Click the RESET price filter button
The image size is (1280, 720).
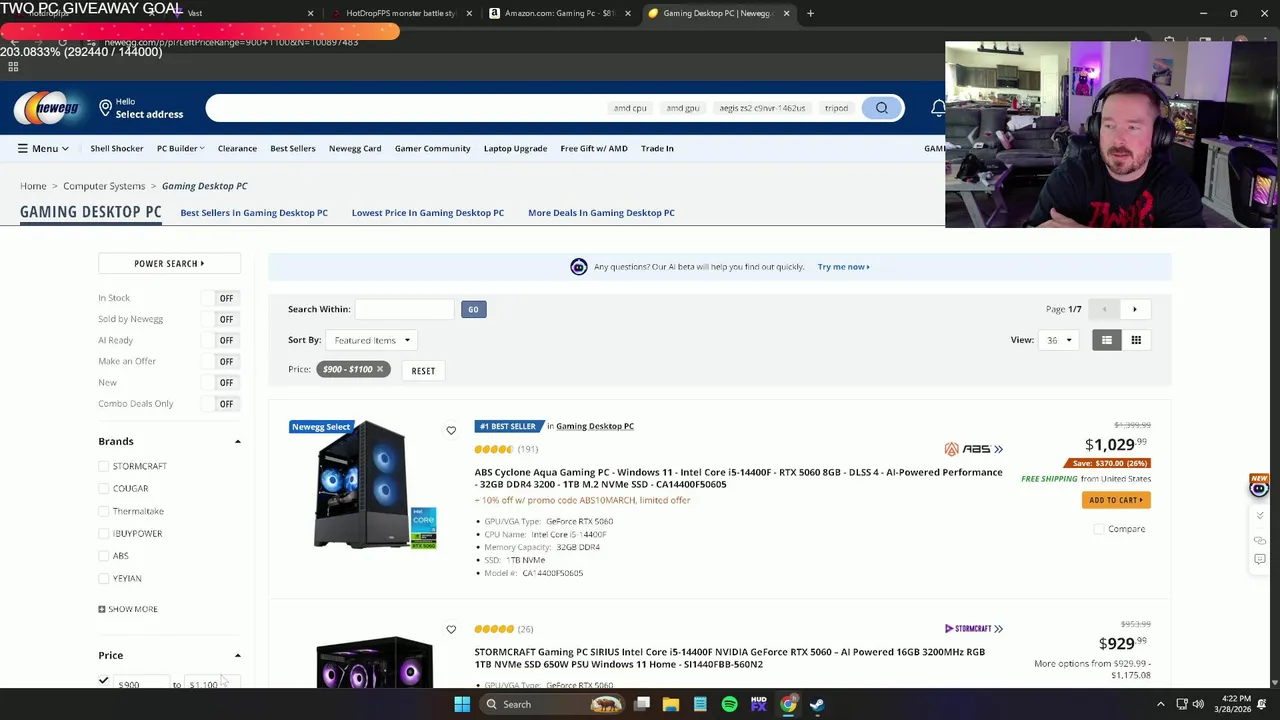[x=423, y=371]
